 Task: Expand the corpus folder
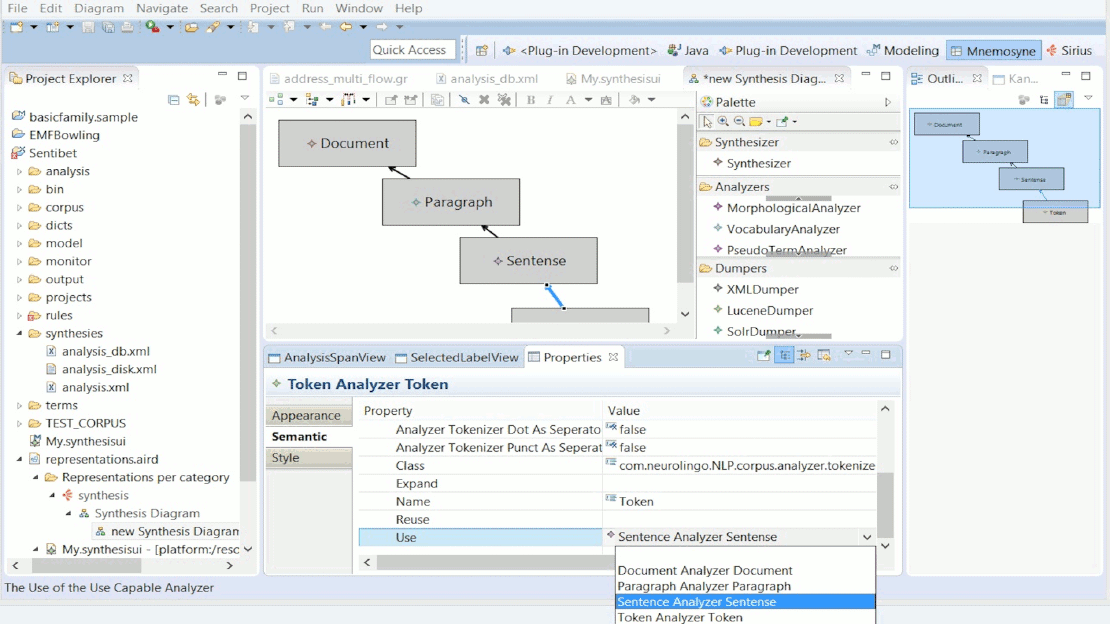pos(20,208)
